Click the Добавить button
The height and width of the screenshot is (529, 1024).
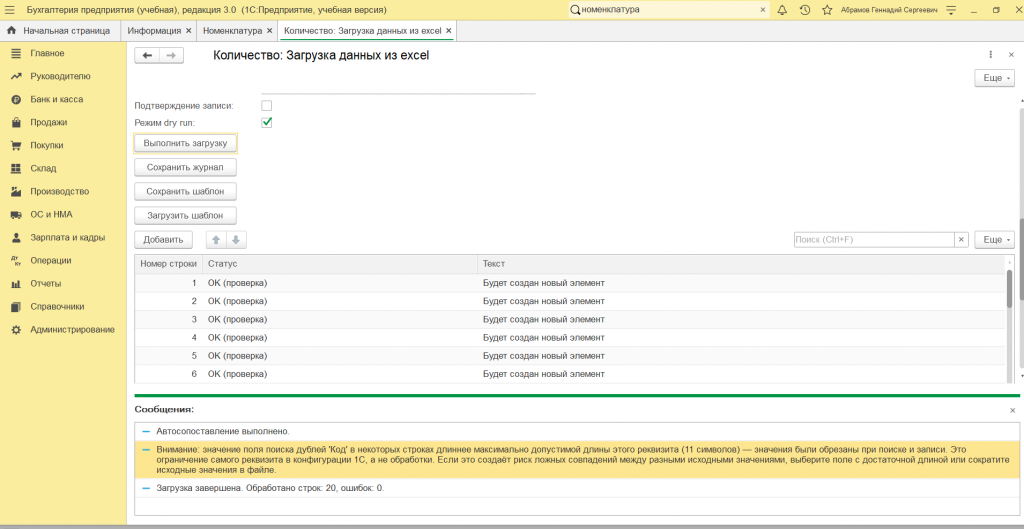163,240
